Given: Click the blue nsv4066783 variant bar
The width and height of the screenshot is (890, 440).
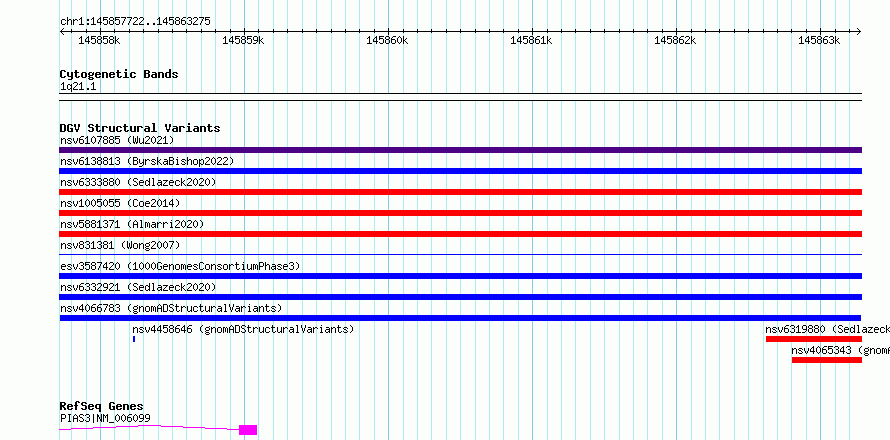Looking at the screenshot, I should point(460,318).
